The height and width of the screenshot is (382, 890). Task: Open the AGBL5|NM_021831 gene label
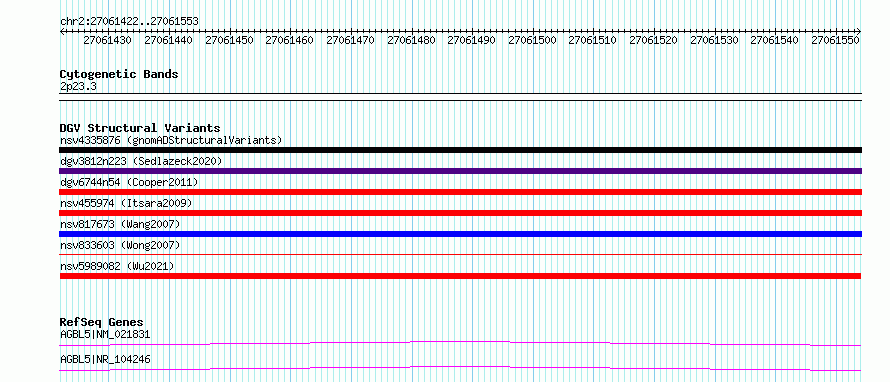coord(105,334)
